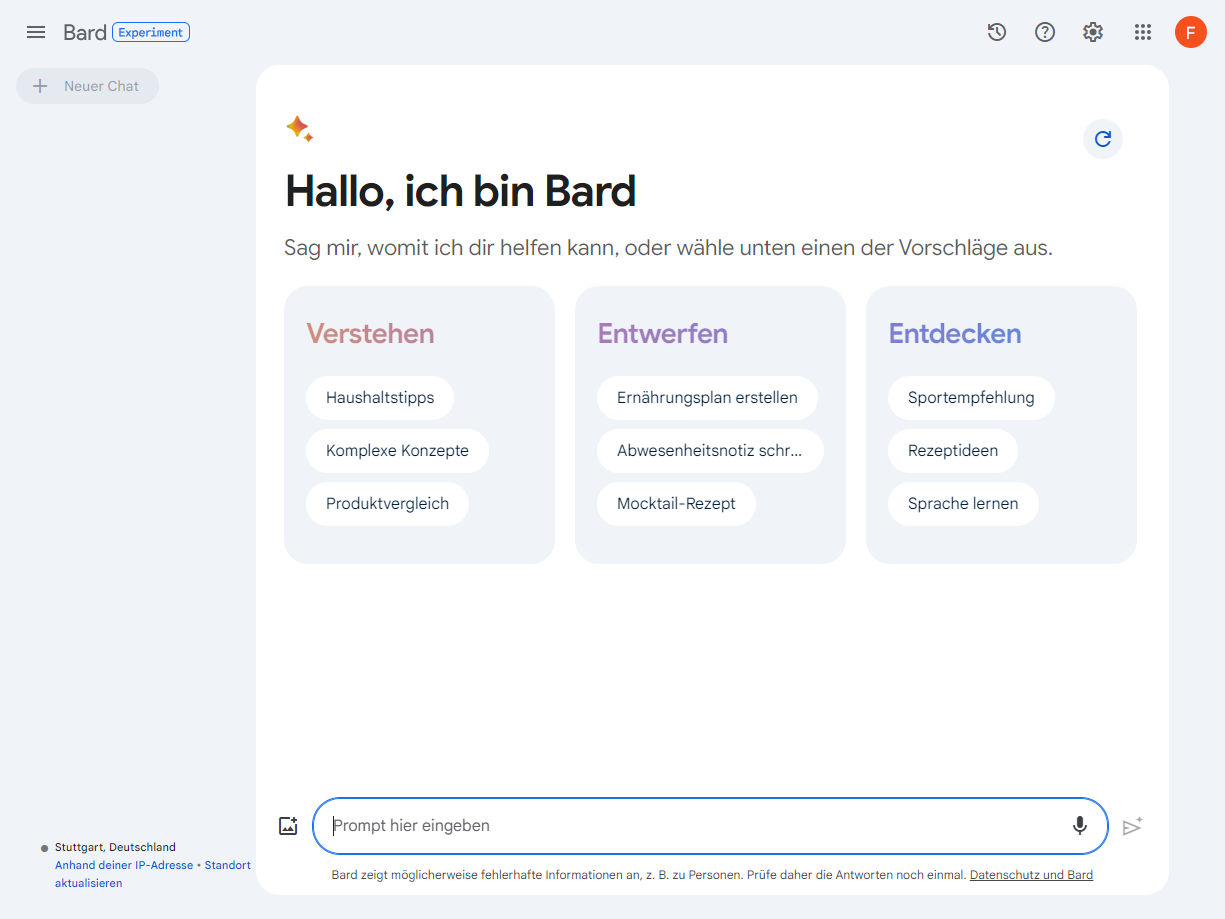The width and height of the screenshot is (1225, 919).
Task: Start a Neuer Chat
Action: tap(87, 85)
